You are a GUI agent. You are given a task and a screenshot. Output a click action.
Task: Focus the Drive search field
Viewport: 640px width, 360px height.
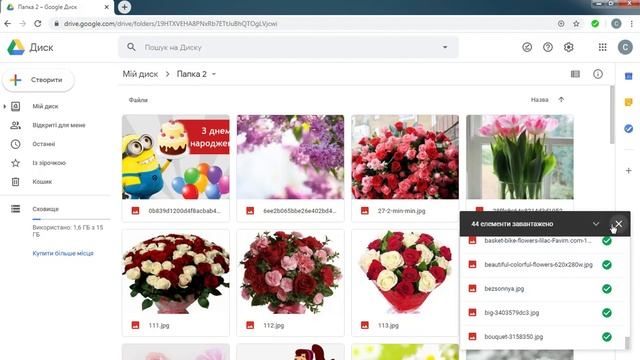click(x=288, y=47)
